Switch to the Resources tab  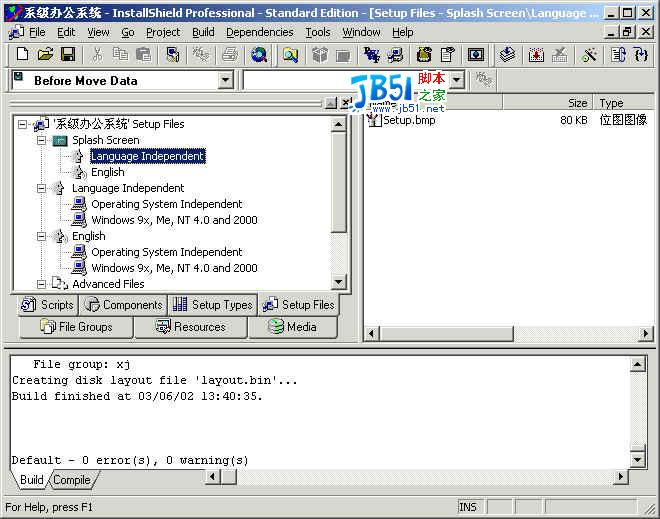[x=191, y=327]
